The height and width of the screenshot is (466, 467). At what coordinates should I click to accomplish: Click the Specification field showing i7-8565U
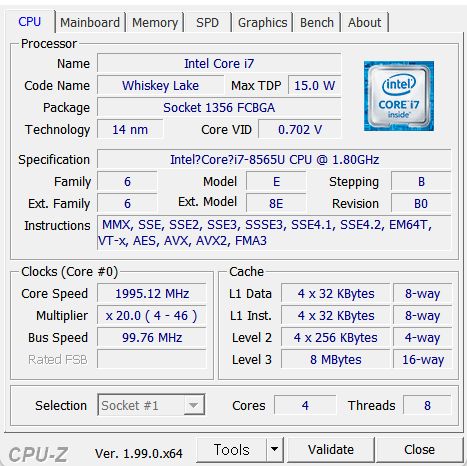point(274,159)
